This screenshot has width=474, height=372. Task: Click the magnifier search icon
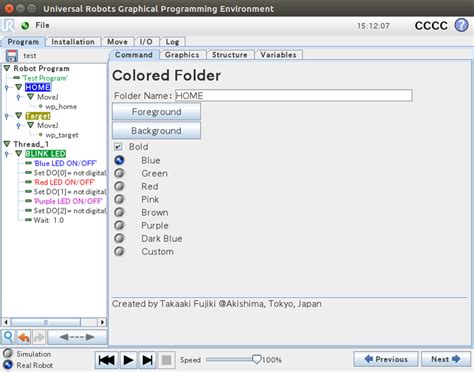[8, 337]
